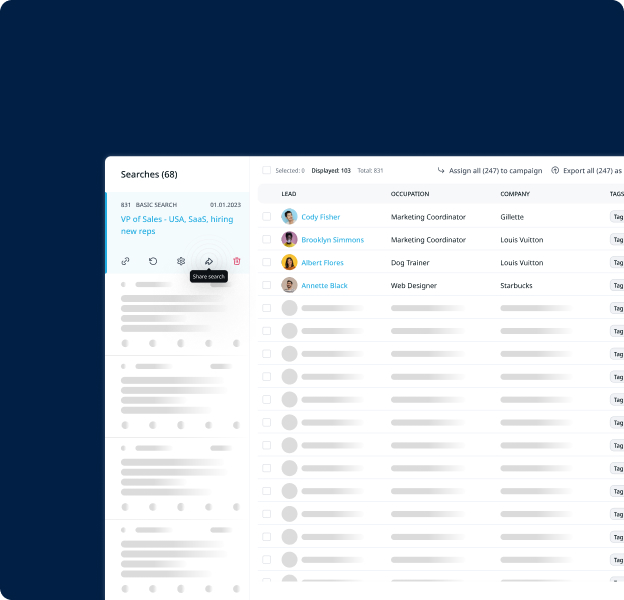This screenshot has width=624, height=600.
Task: Click the Tag button in Cody Fisher's row
Action: click(618, 217)
